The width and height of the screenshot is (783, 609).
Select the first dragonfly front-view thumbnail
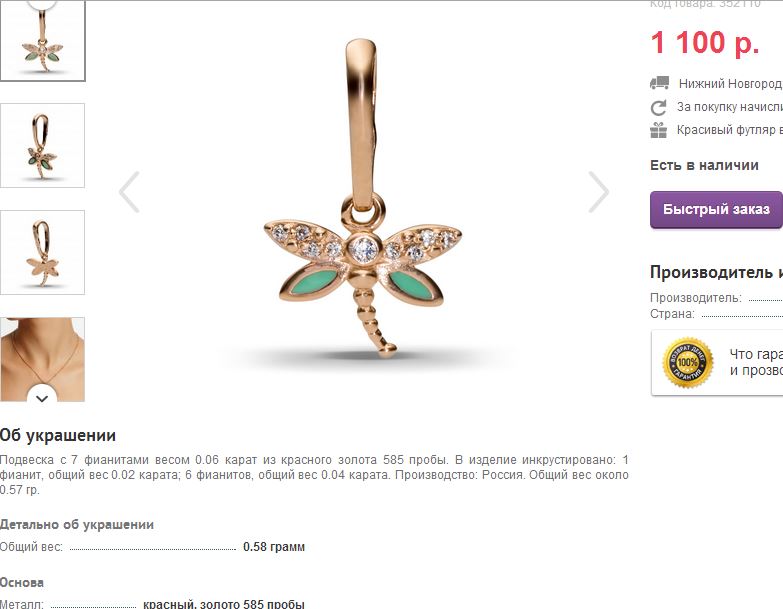(42, 41)
